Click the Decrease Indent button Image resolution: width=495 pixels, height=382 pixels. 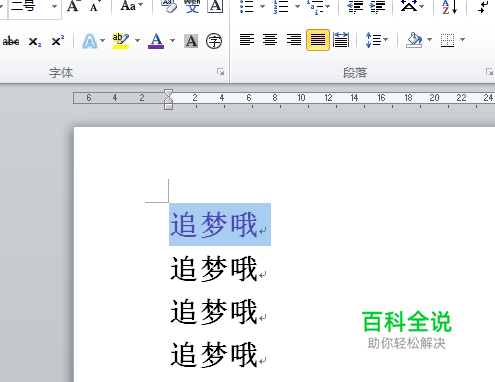(x=355, y=6)
